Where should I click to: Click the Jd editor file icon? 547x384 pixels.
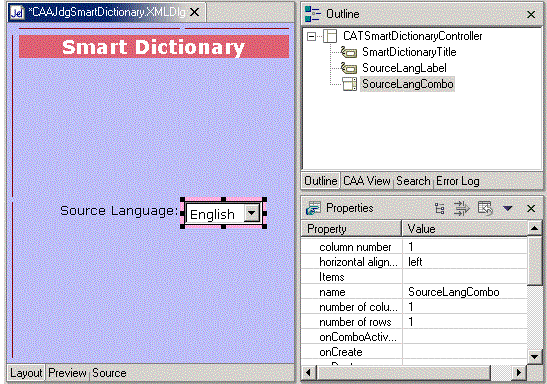click(x=17, y=13)
